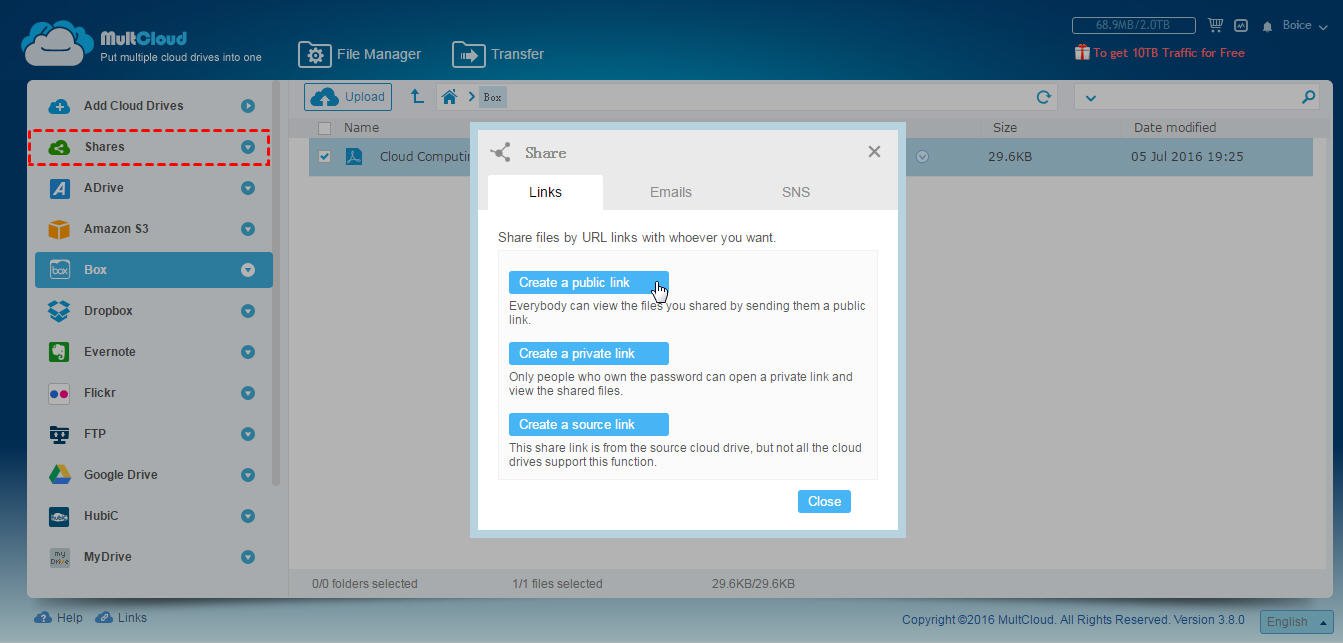Click the MultCloud cloud logo
This screenshot has width=1343, height=643.
click(x=58, y=44)
